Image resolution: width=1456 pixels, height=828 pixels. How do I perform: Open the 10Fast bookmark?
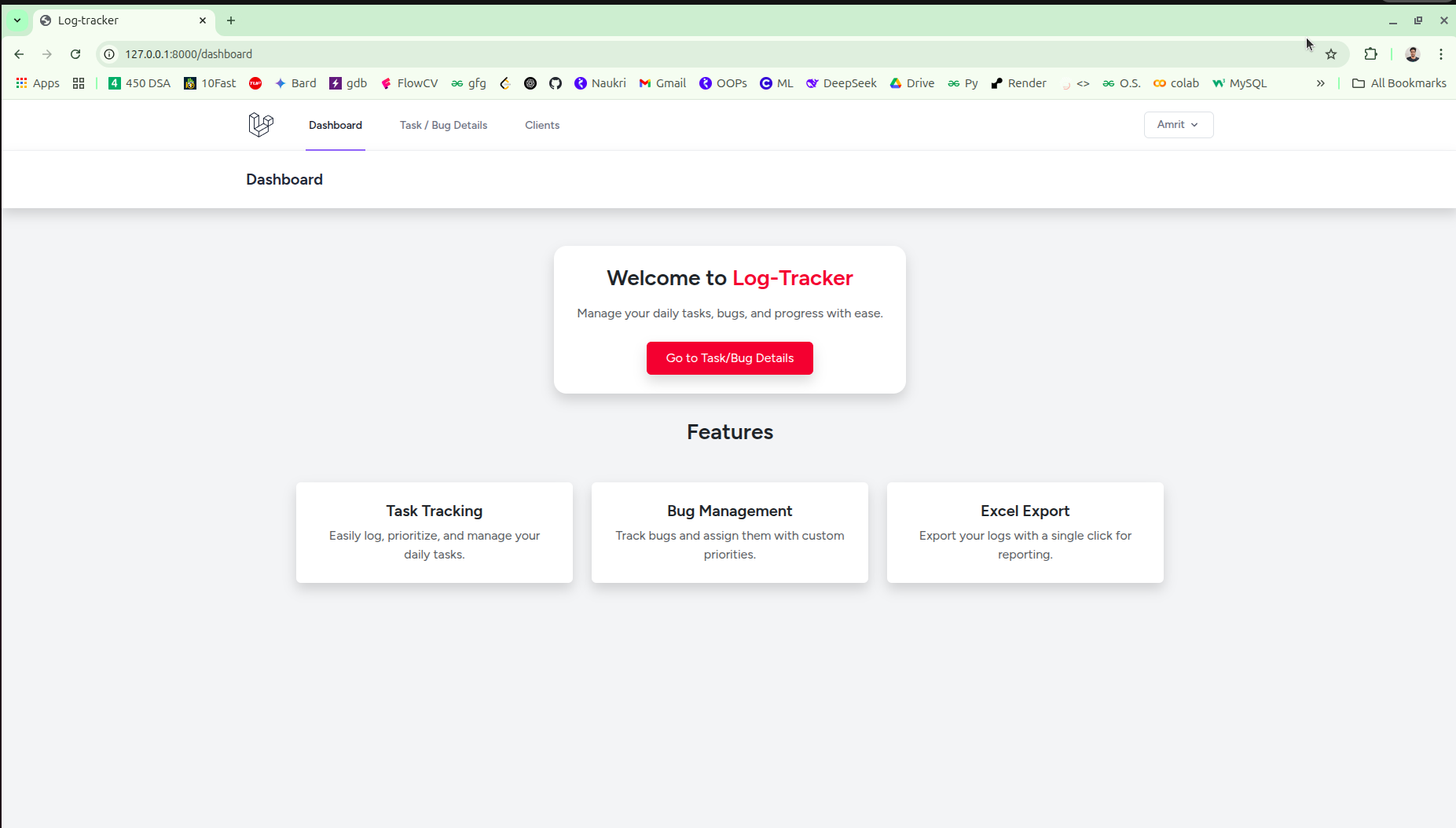pyautogui.click(x=210, y=83)
